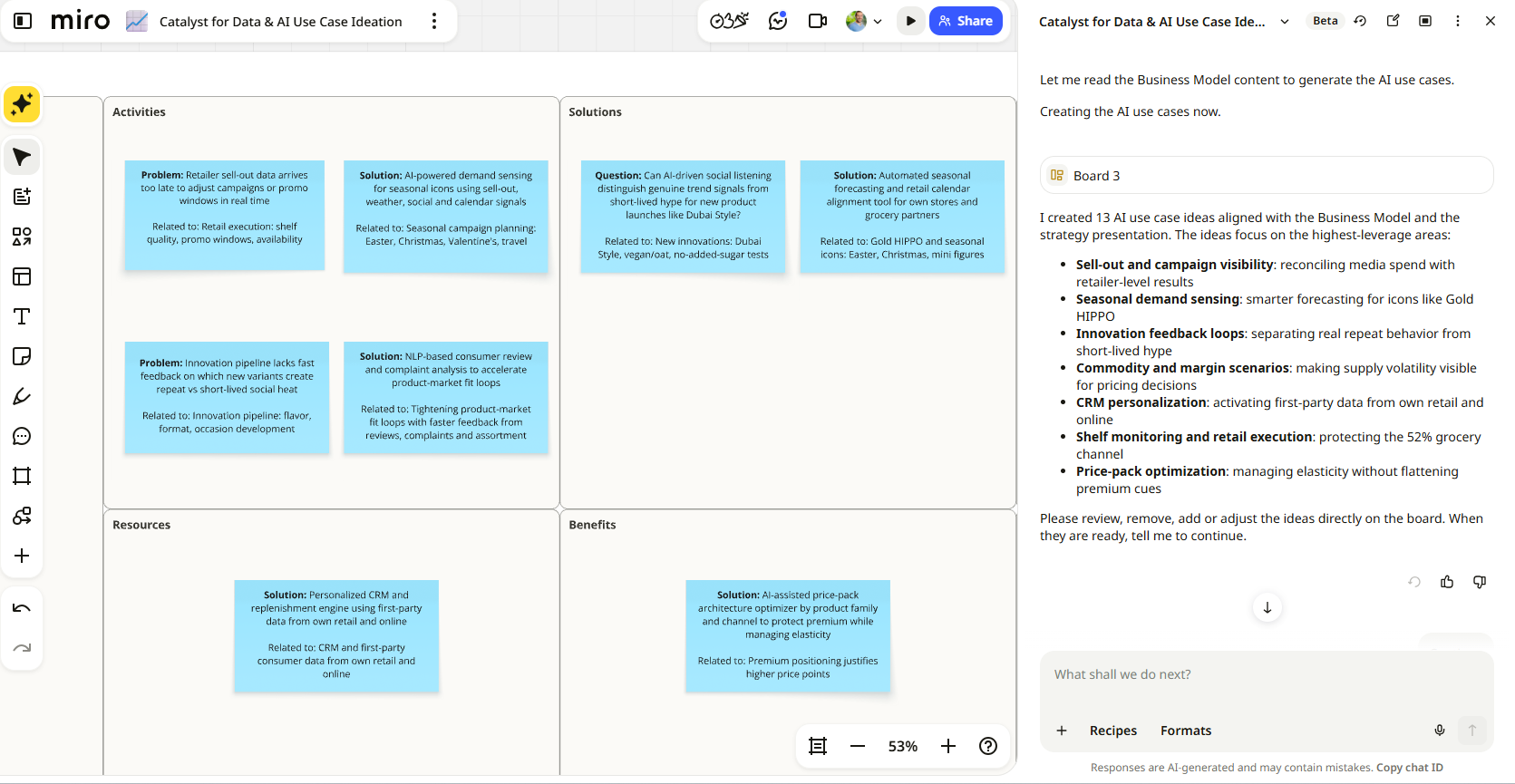Open board options three-dot menu
The image size is (1515, 784).
click(434, 21)
